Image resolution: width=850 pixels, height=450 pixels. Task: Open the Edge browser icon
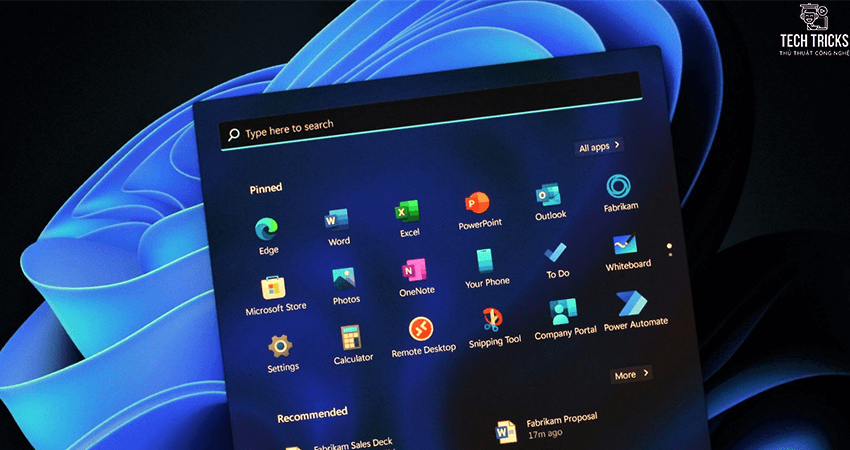coord(267,228)
